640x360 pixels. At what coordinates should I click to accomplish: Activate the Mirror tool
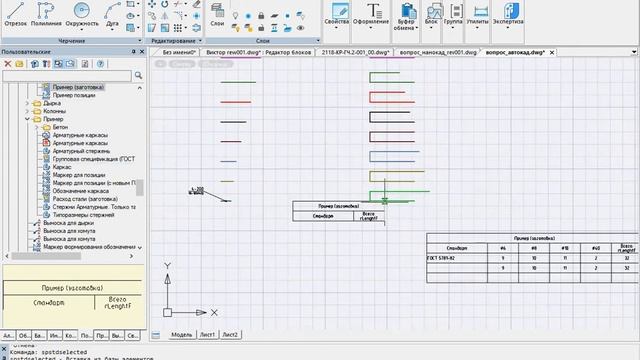tap(164, 16)
